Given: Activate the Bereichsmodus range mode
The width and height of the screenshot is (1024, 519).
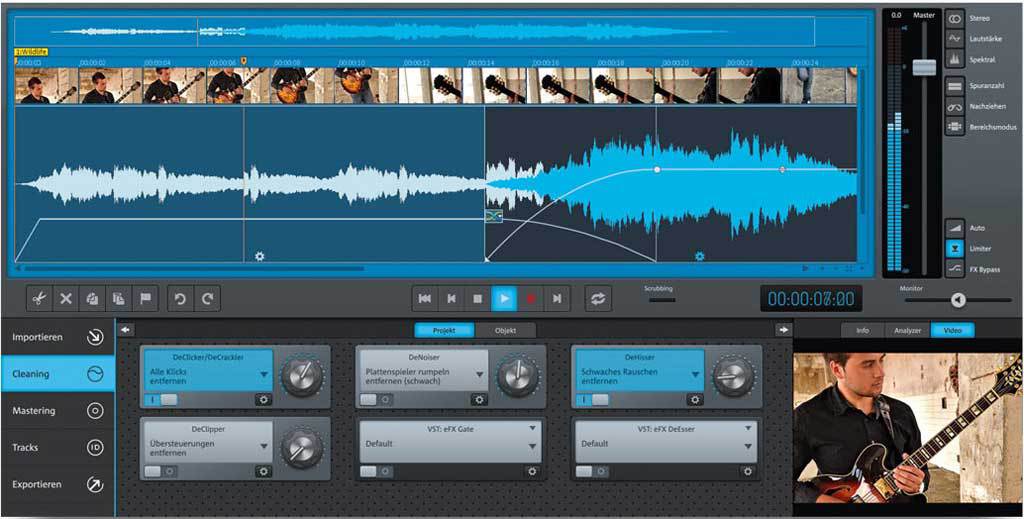Looking at the screenshot, I should (x=955, y=127).
